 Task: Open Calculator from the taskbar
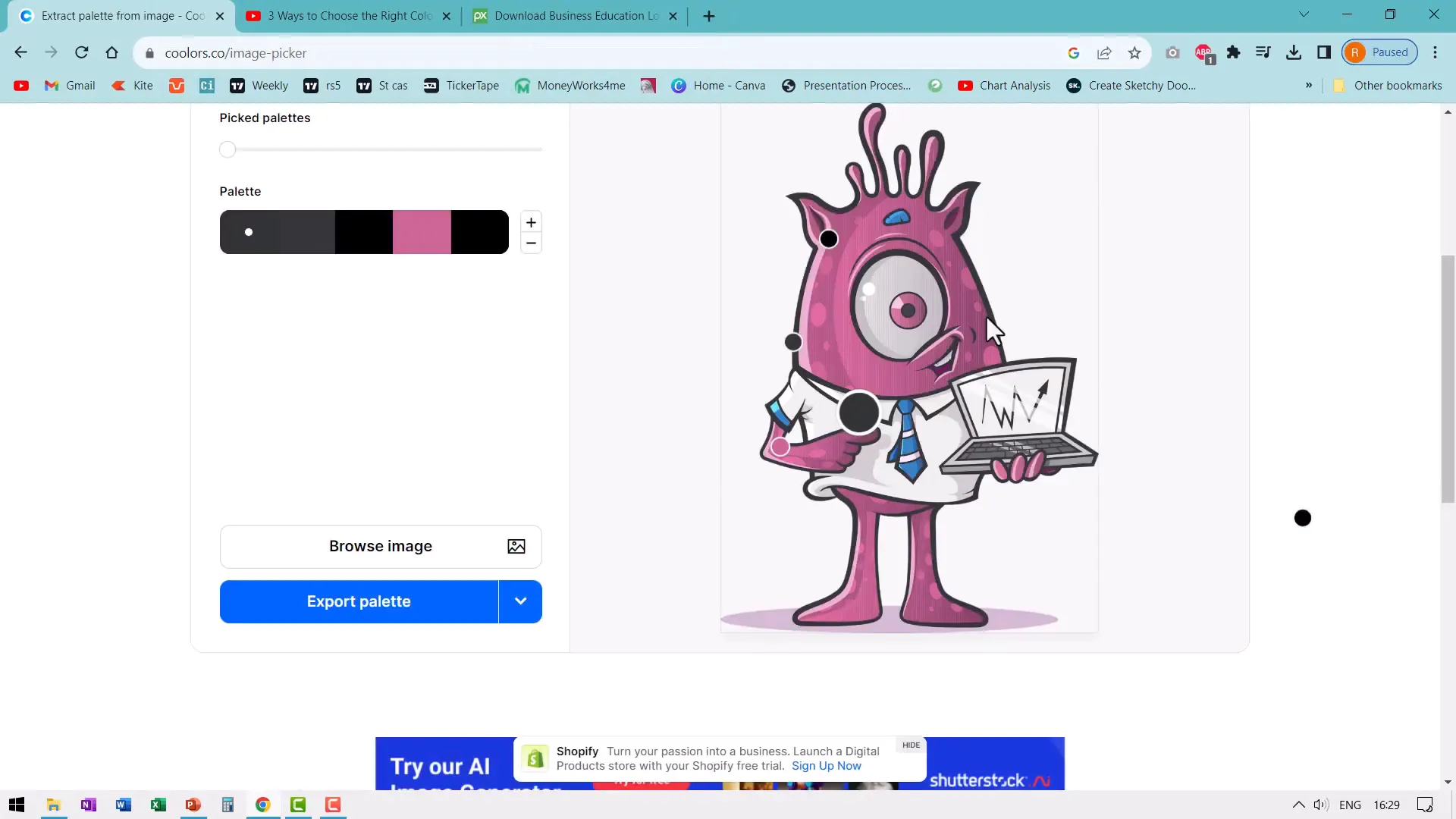point(227,805)
